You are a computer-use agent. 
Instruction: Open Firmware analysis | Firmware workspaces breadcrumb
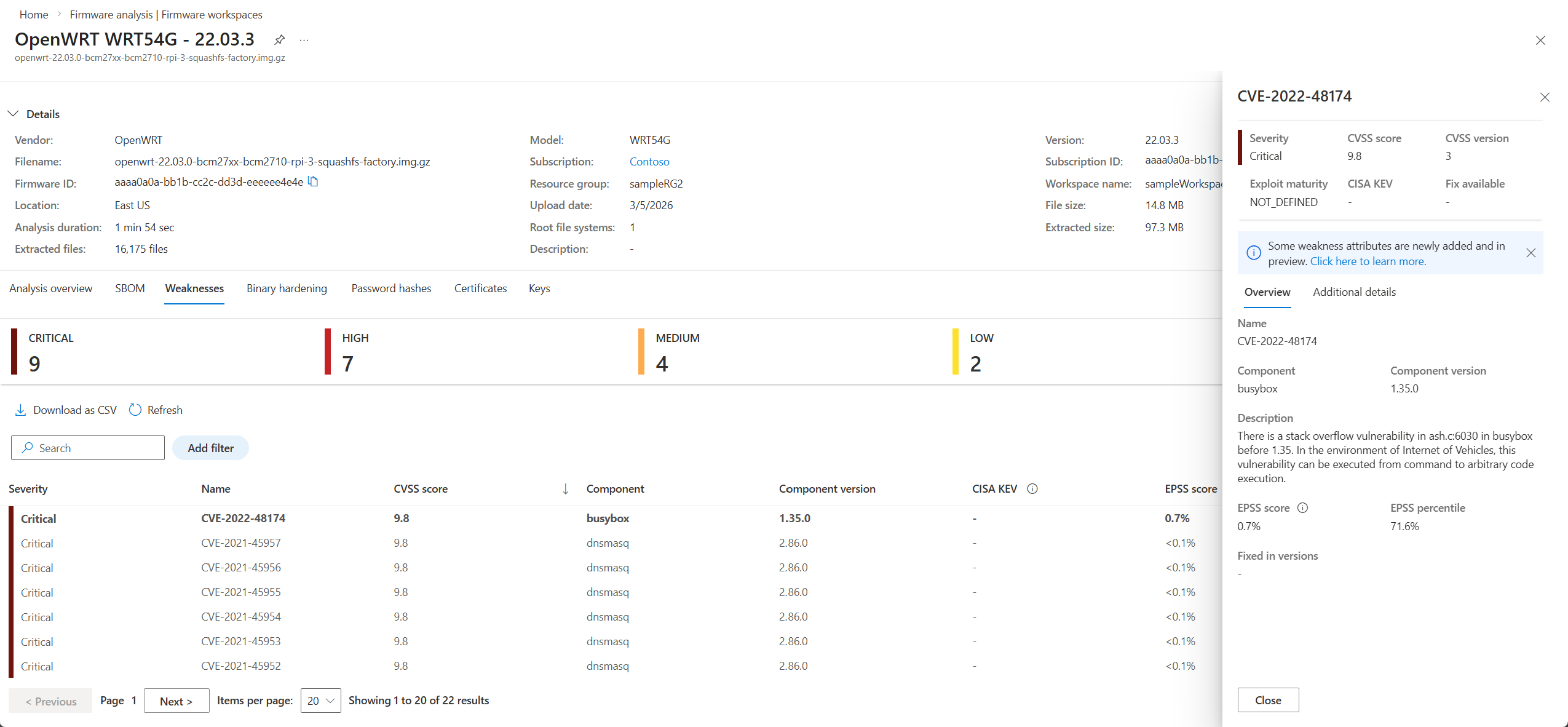[x=166, y=14]
